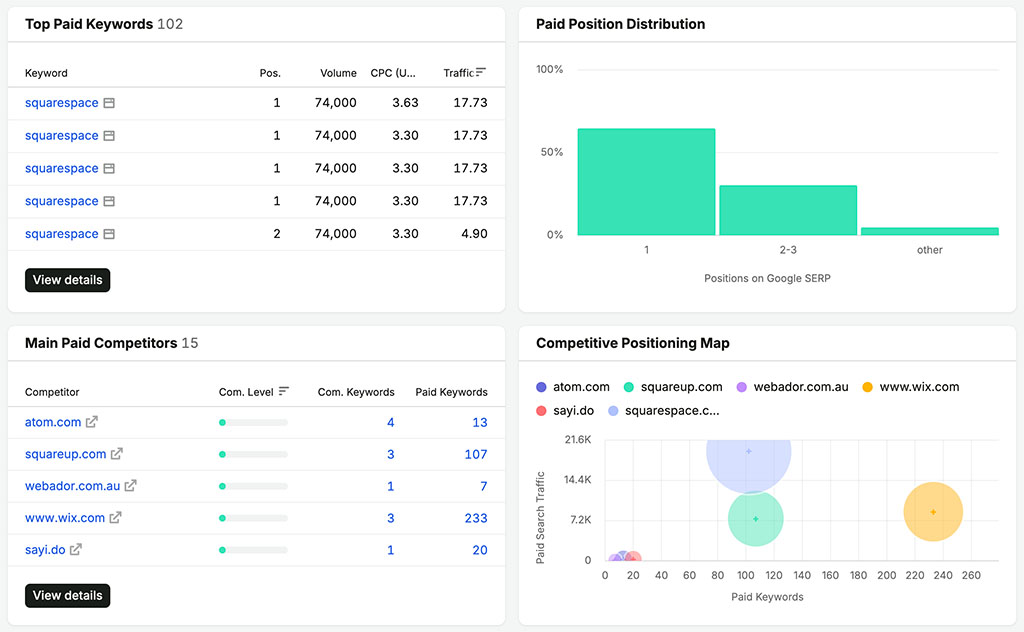The image size is (1024, 632).
Task: Select the 'other' positions bar in chart
Action: [x=930, y=231]
